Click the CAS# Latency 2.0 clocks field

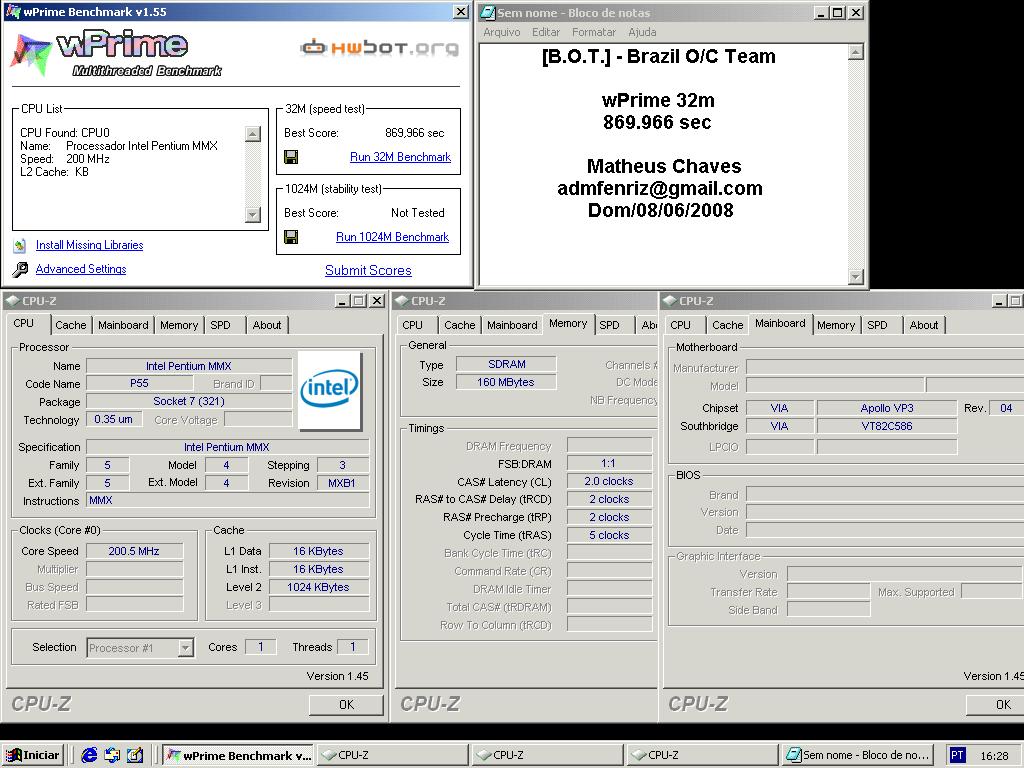(x=609, y=481)
